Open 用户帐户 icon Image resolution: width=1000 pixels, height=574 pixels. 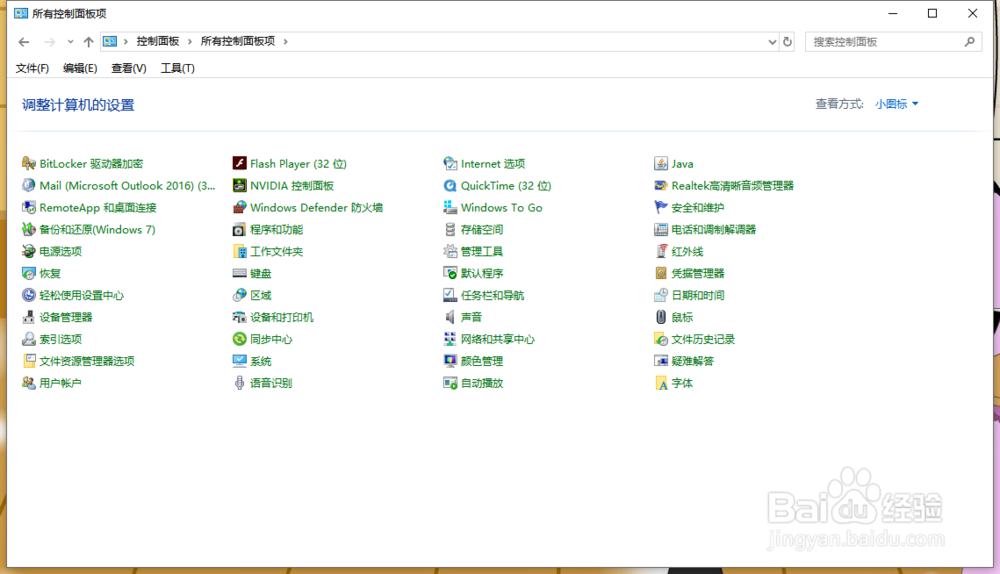click(29, 383)
